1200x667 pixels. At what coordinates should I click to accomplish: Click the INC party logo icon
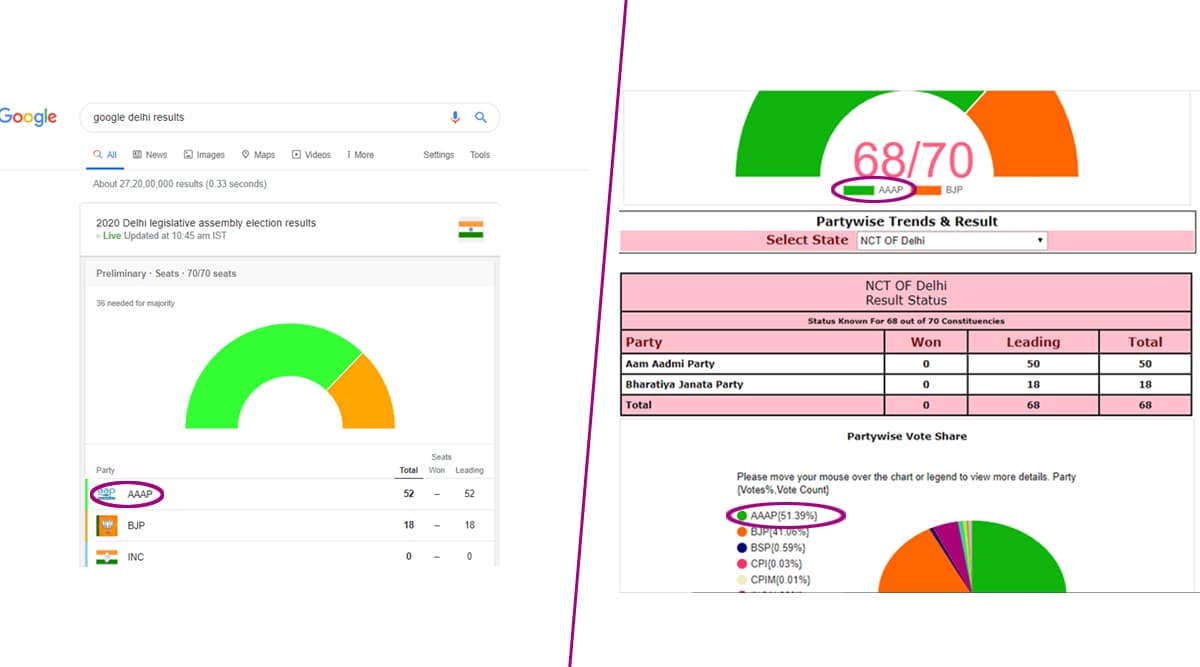[106, 556]
